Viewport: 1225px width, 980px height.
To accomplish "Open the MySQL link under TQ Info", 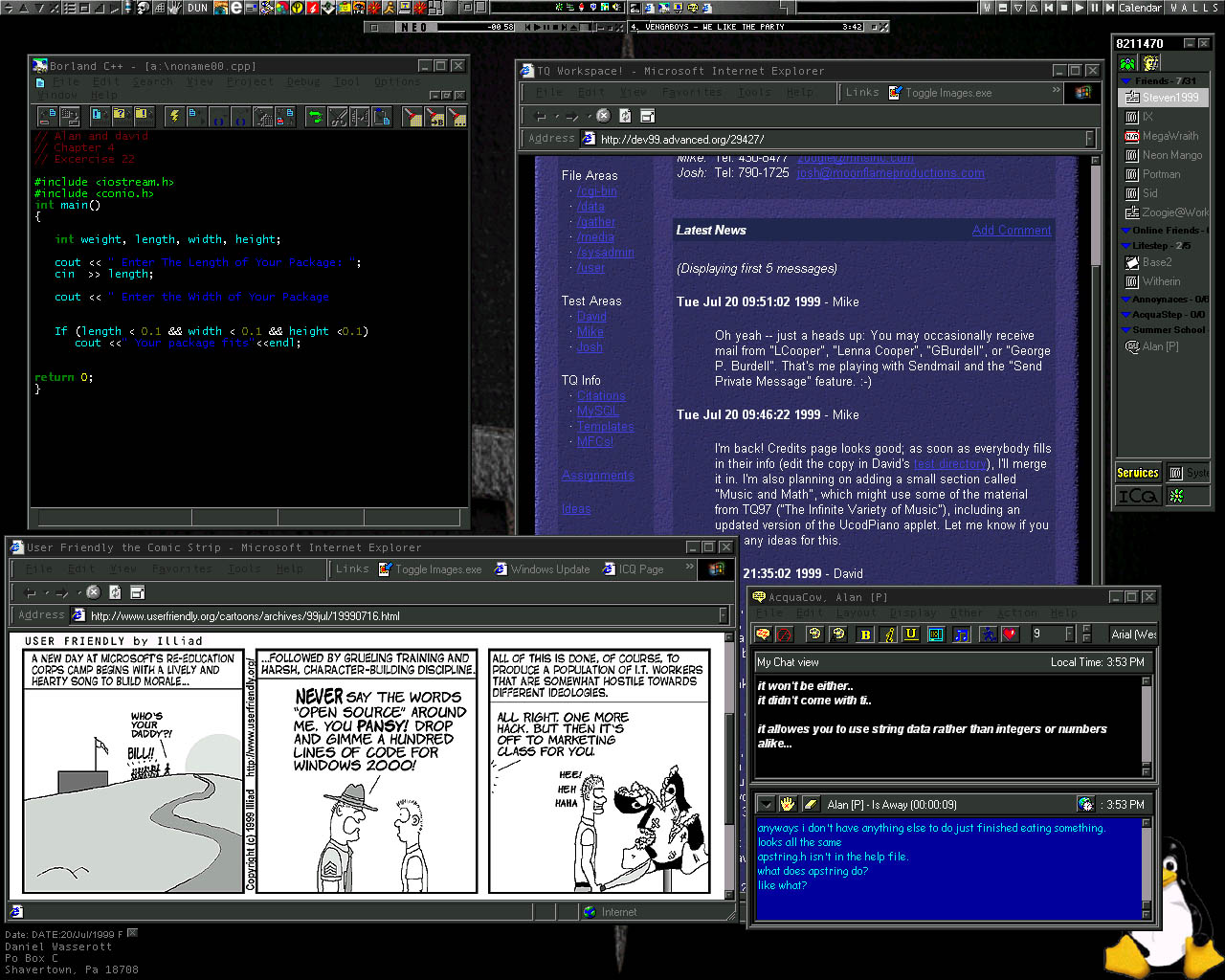I will point(597,411).
